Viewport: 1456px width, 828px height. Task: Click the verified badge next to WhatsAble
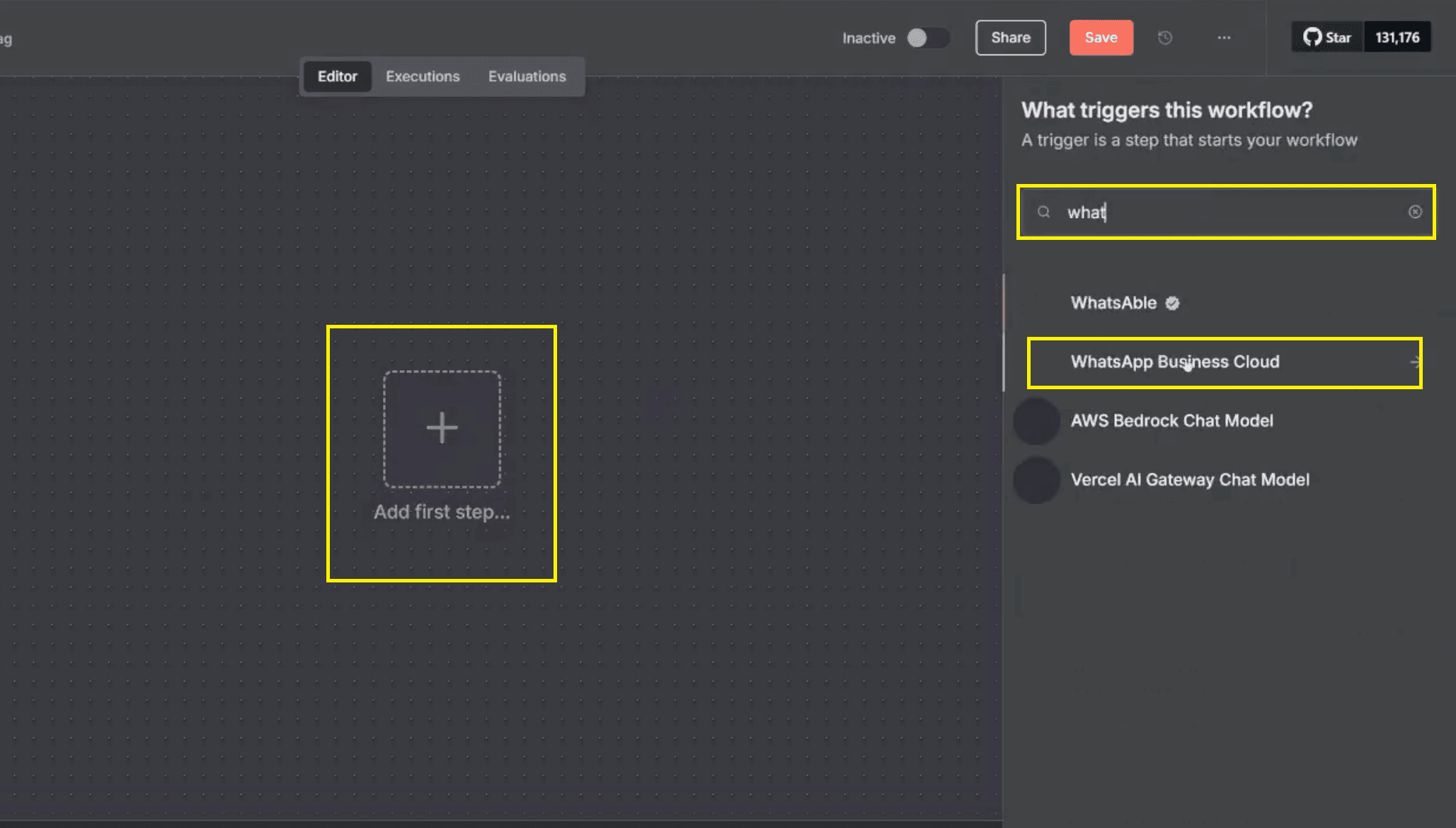[1172, 303]
